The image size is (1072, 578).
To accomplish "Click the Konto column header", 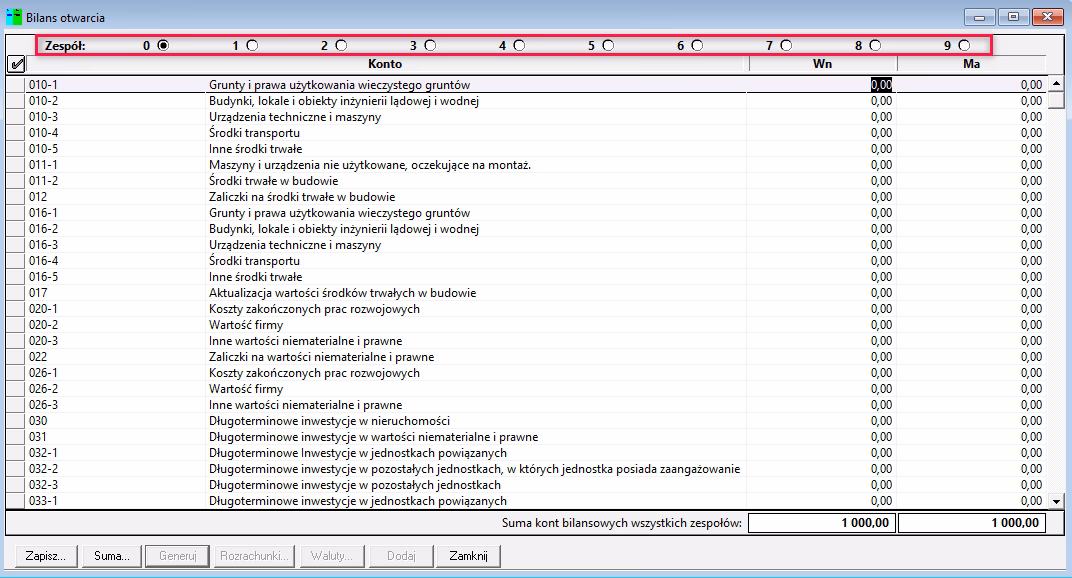I will [385, 64].
